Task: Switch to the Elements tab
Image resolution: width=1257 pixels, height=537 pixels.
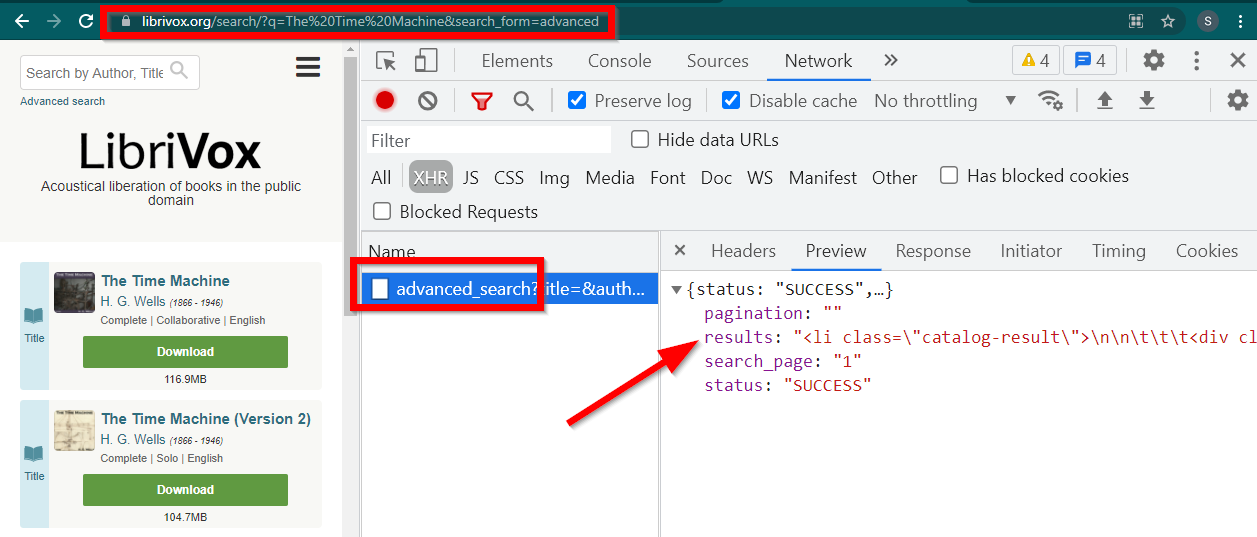Action: pos(517,61)
